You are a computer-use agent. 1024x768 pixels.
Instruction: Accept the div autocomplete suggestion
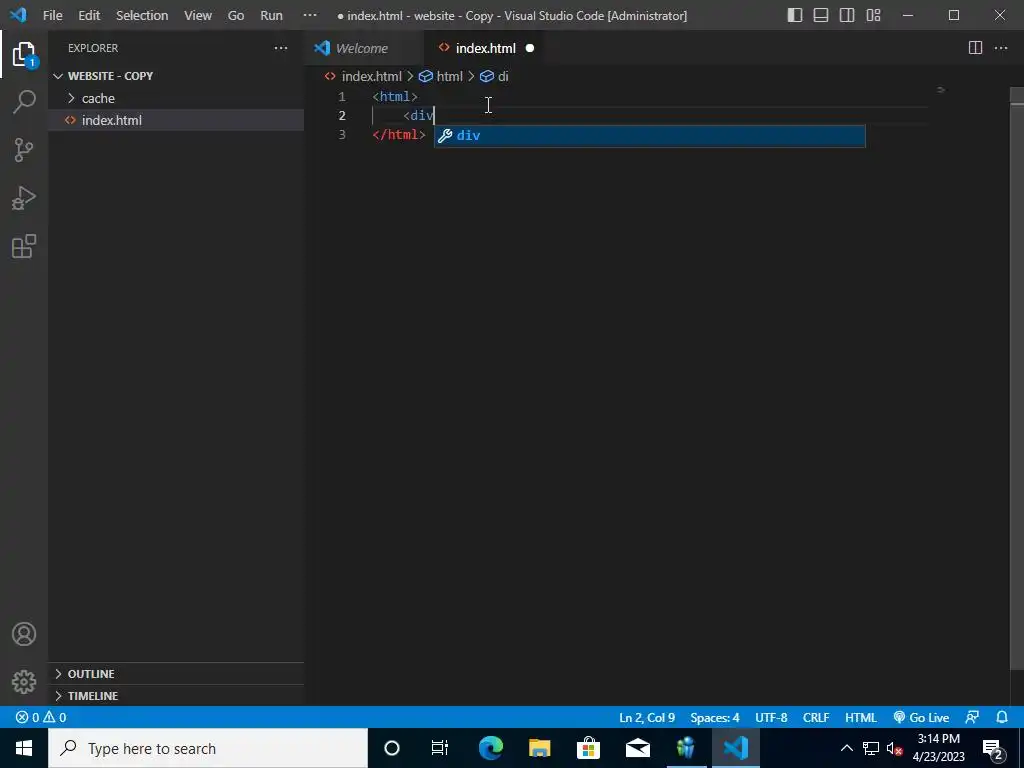[650, 136]
